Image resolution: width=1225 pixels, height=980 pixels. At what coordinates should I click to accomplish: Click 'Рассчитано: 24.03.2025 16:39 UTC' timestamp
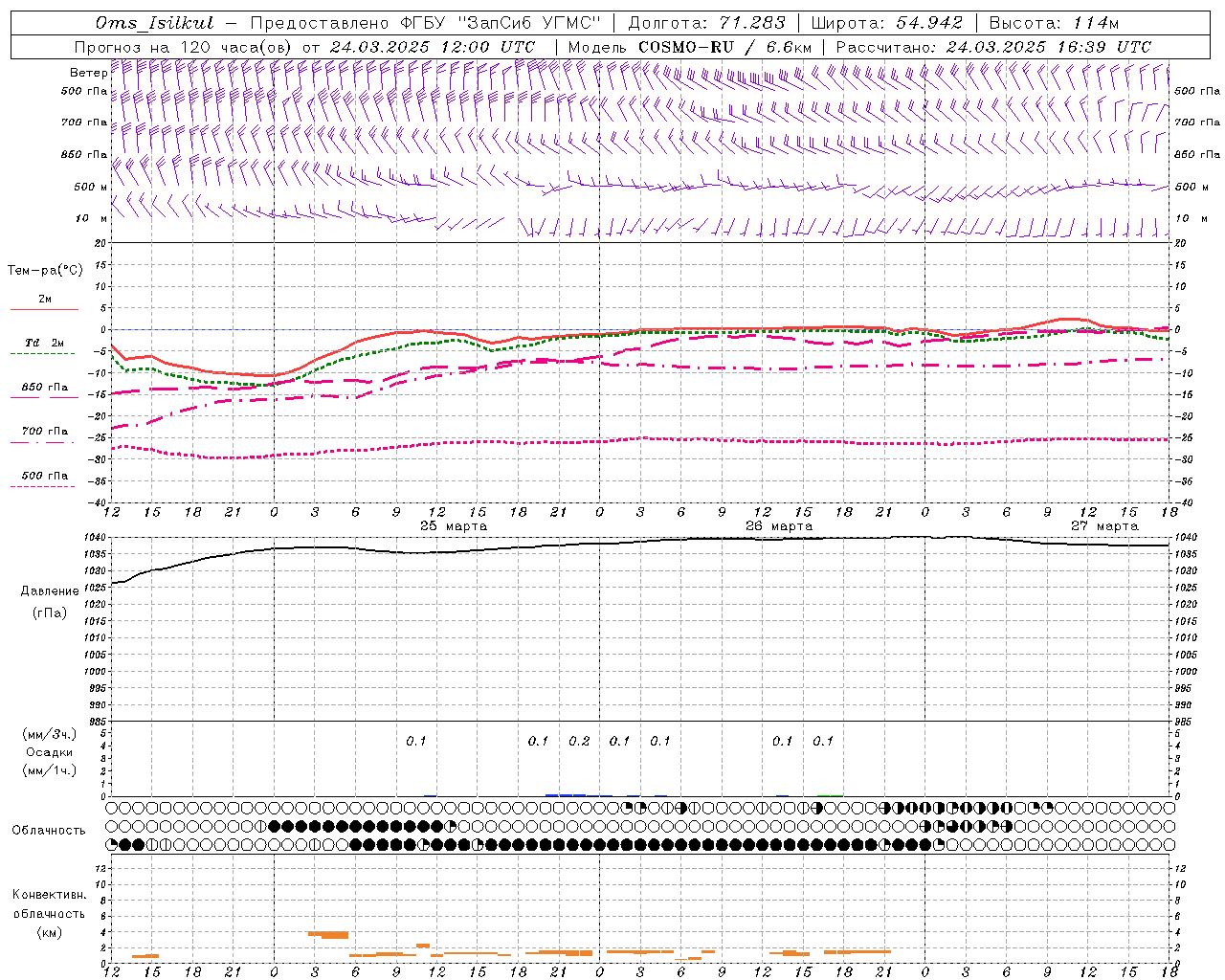[993, 47]
